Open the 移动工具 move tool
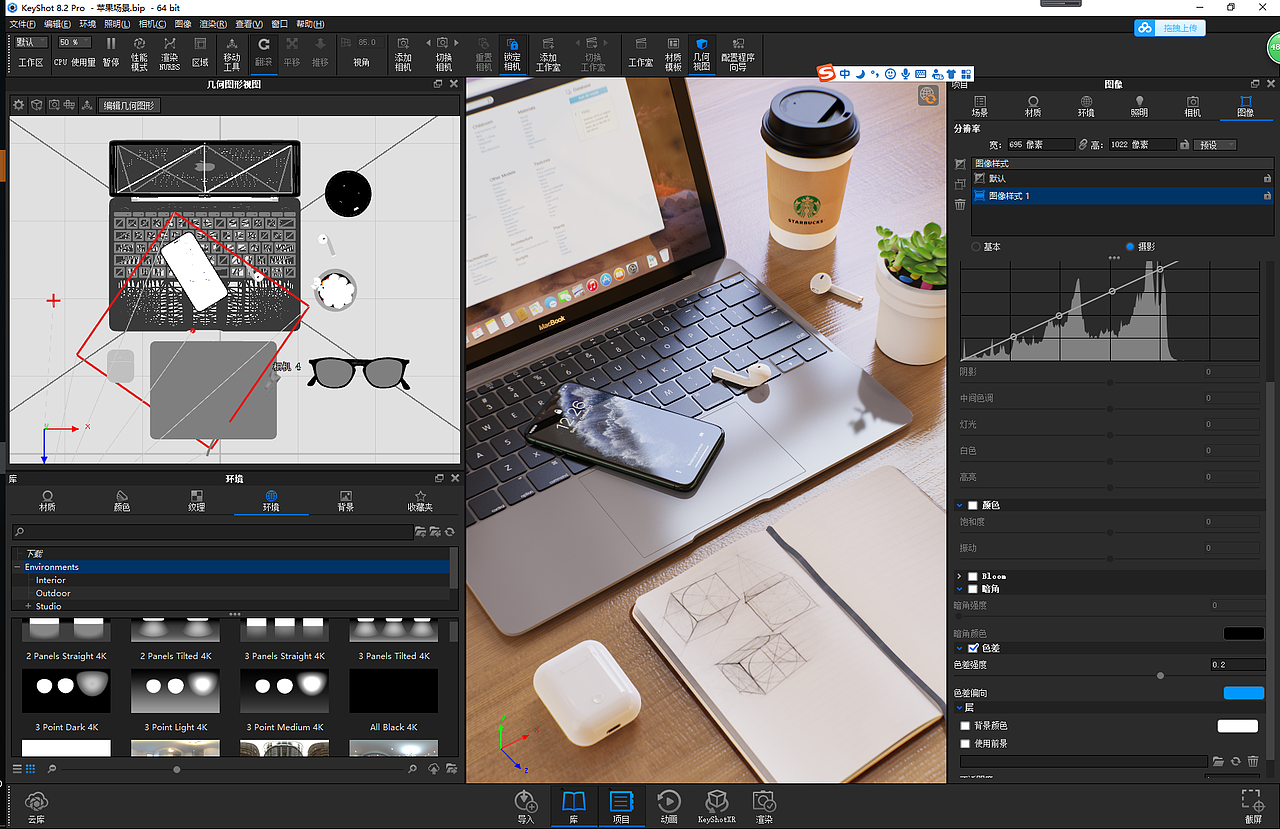Image resolution: width=1280 pixels, height=829 pixels. [x=231, y=52]
